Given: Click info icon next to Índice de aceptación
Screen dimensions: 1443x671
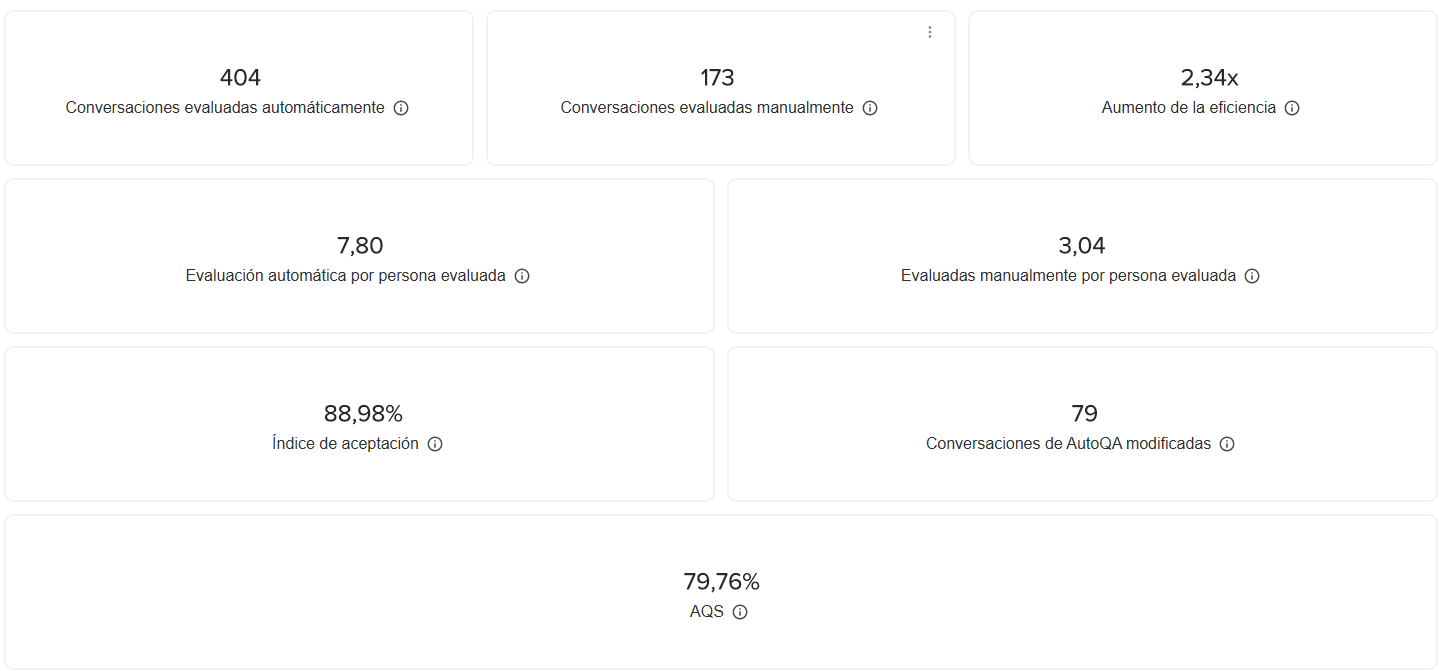Looking at the screenshot, I should (435, 444).
